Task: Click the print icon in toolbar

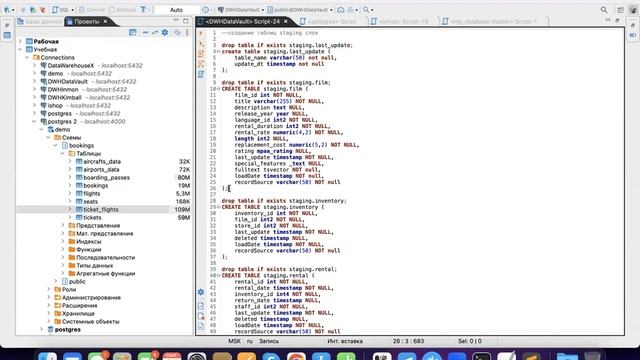Action: point(350,10)
